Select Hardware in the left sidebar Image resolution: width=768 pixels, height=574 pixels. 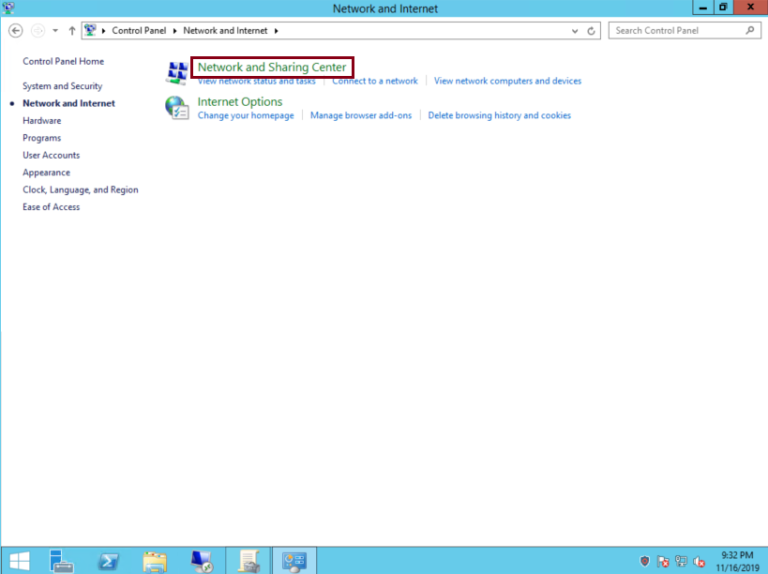(42, 120)
